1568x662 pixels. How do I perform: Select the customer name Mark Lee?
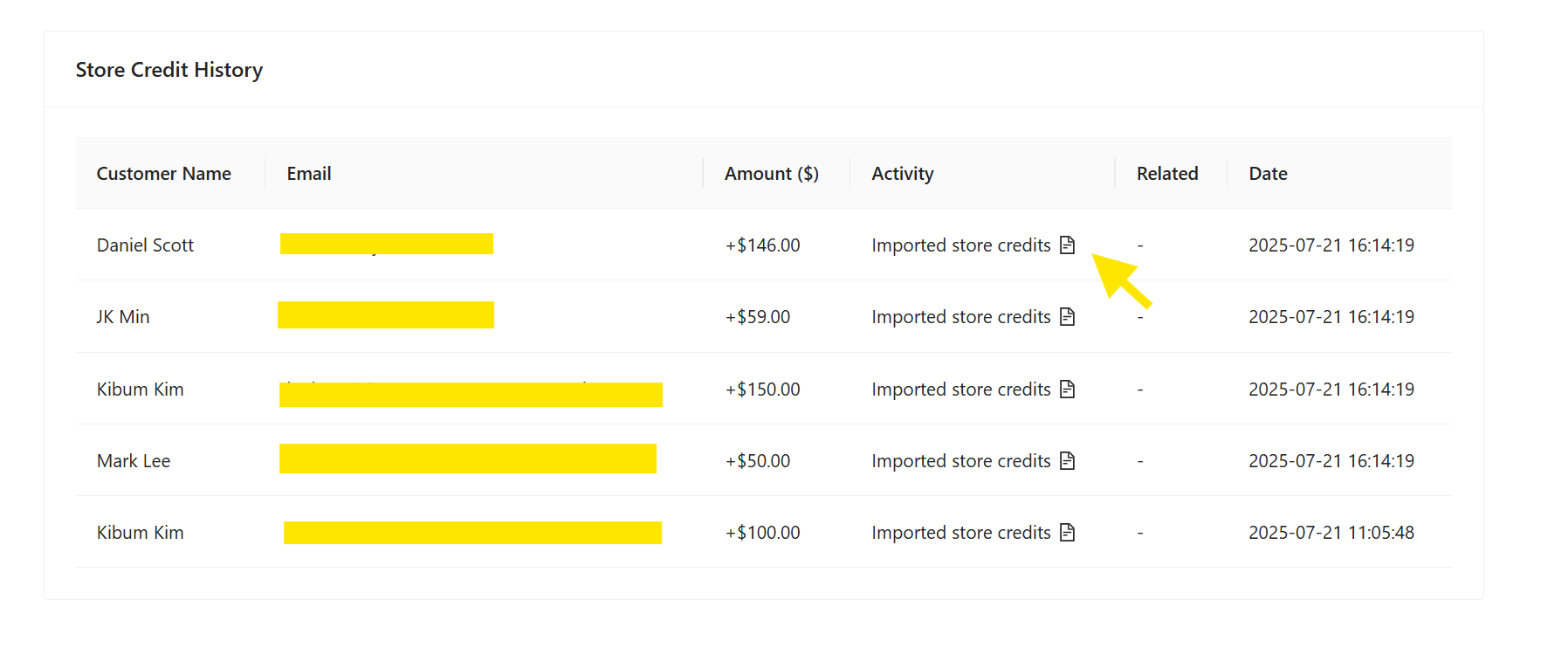134,461
